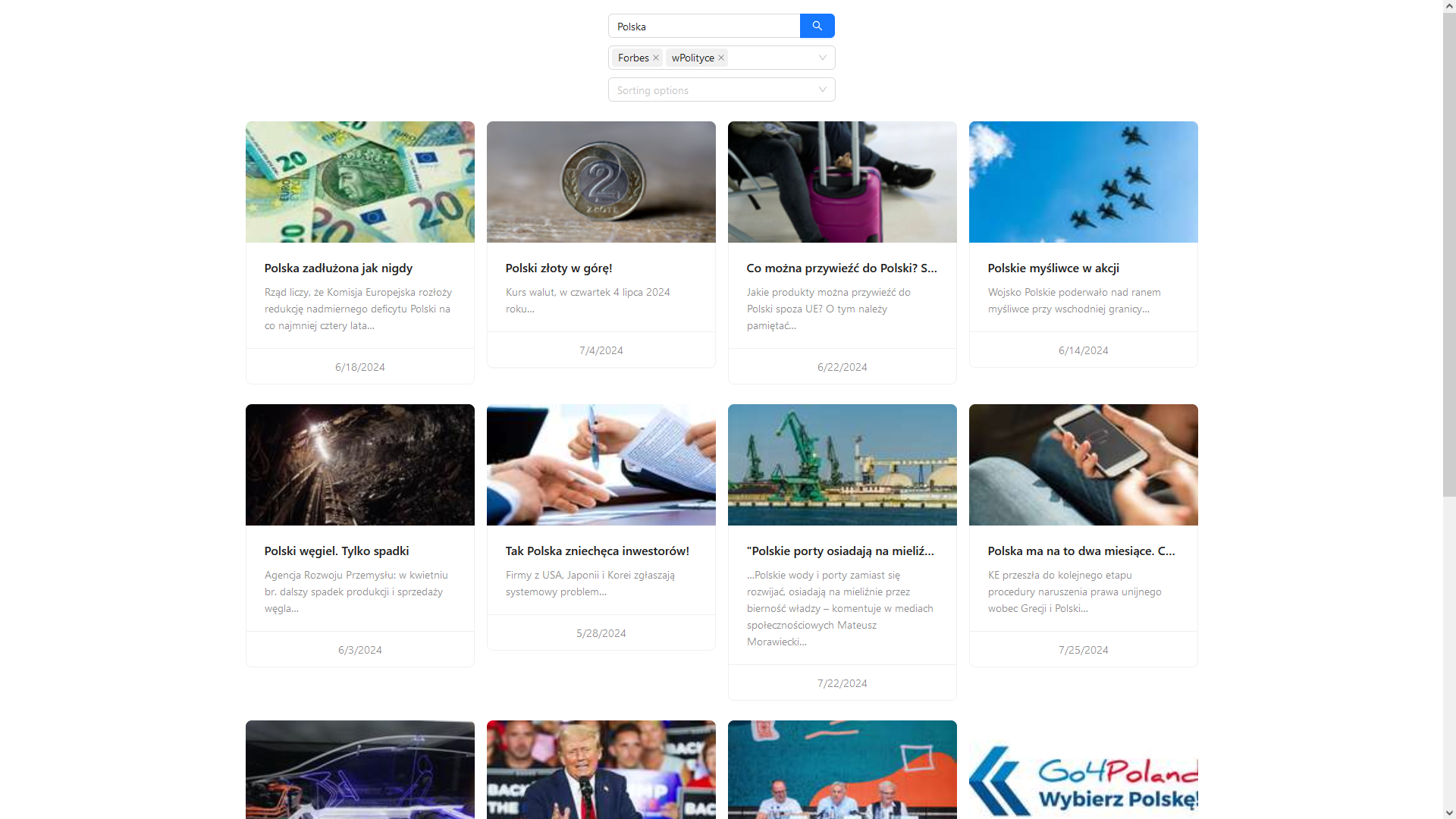This screenshot has height=819, width=1456.
Task: Click the 2 złoty coin thumbnail
Action: tap(601, 182)
